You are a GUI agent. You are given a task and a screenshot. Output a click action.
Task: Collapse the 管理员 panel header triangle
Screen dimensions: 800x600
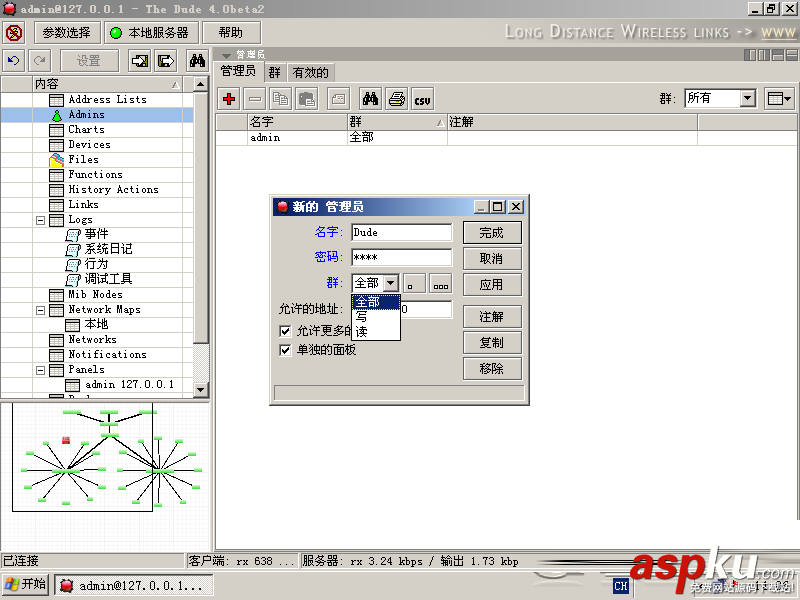tap(226, 55)
